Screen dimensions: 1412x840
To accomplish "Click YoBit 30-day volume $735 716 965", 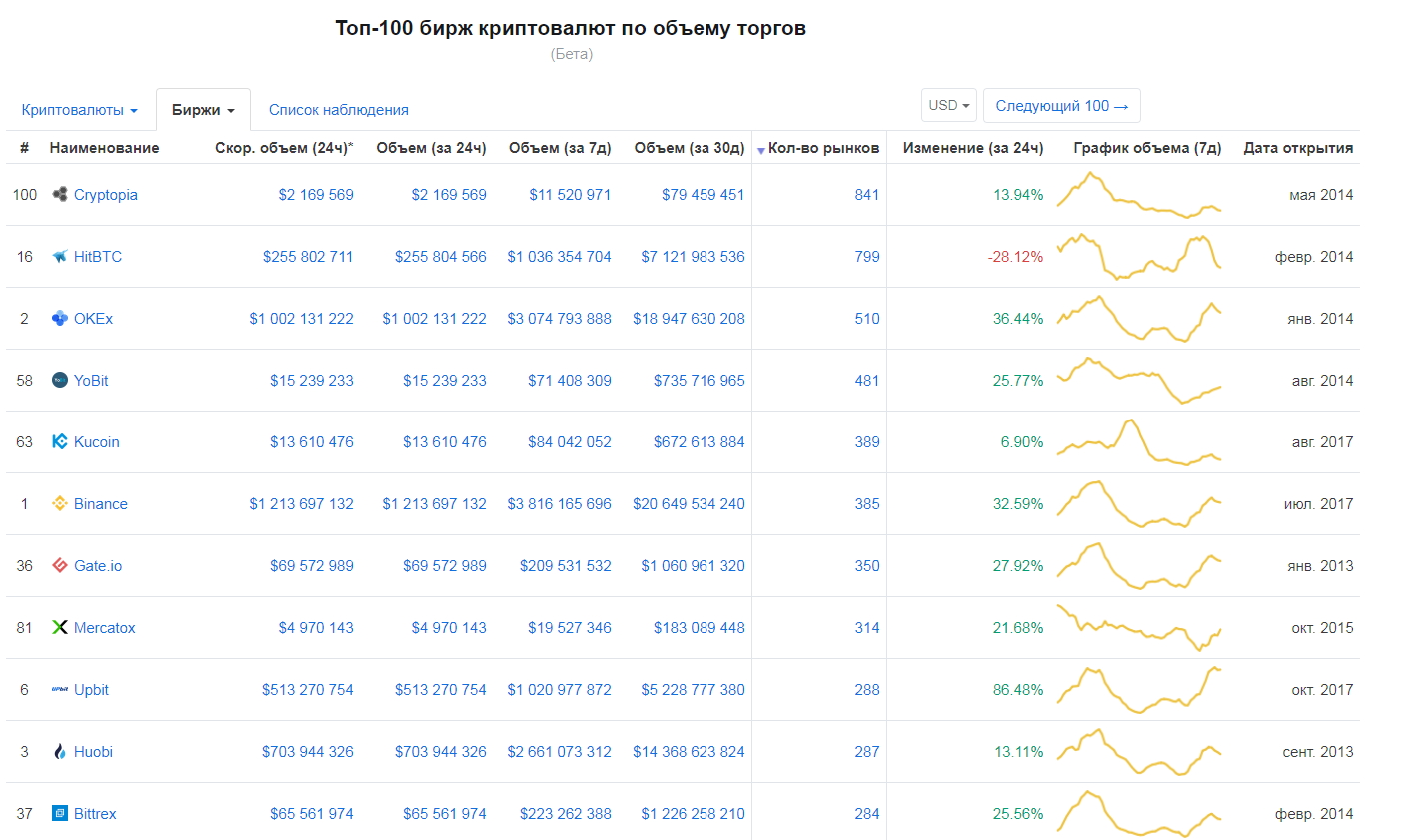I will [x=700, y=381].
